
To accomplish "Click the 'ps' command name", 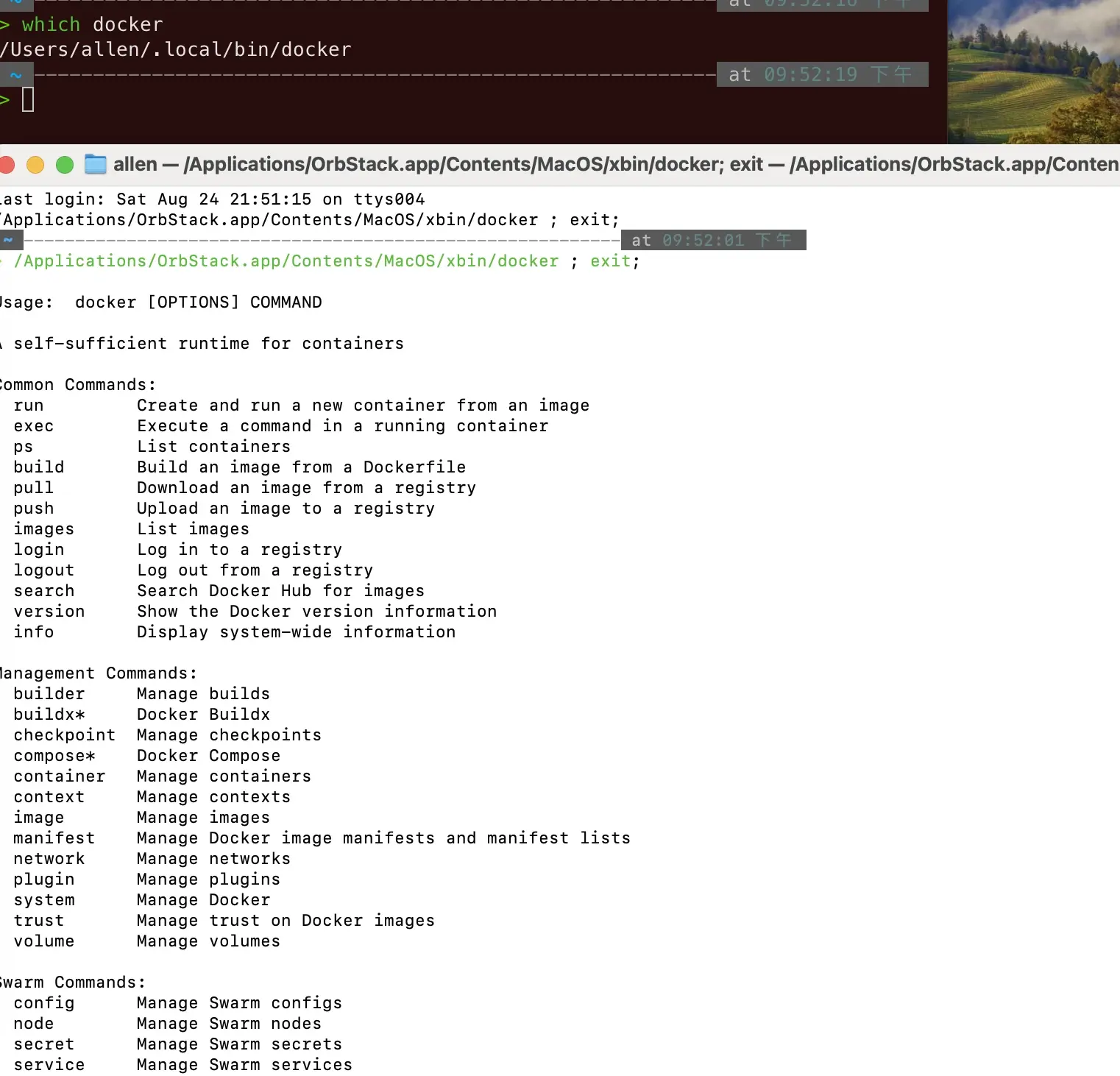I will [x=24, y=447].
